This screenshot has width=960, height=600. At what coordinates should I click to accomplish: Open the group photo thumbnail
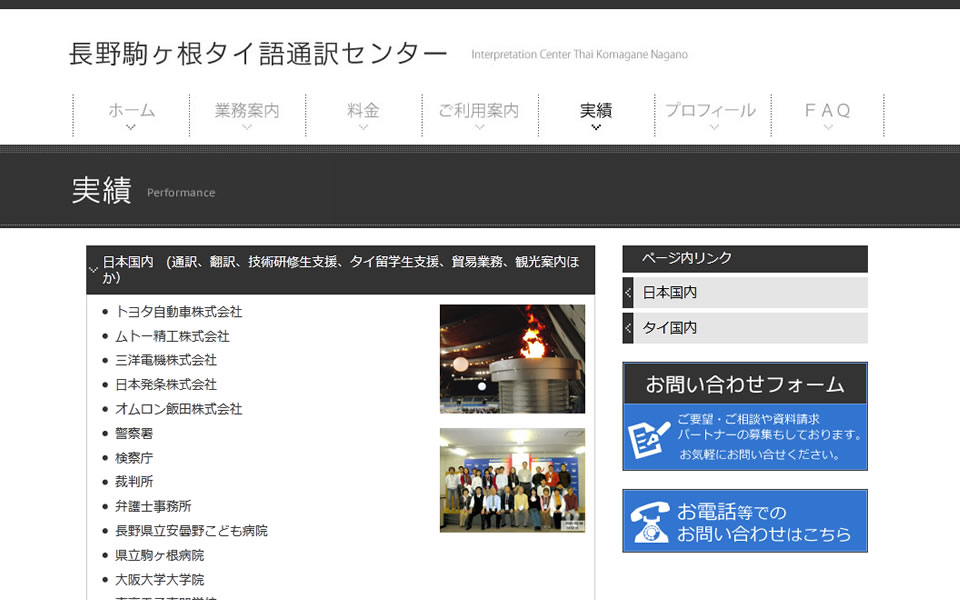(512, 480)
